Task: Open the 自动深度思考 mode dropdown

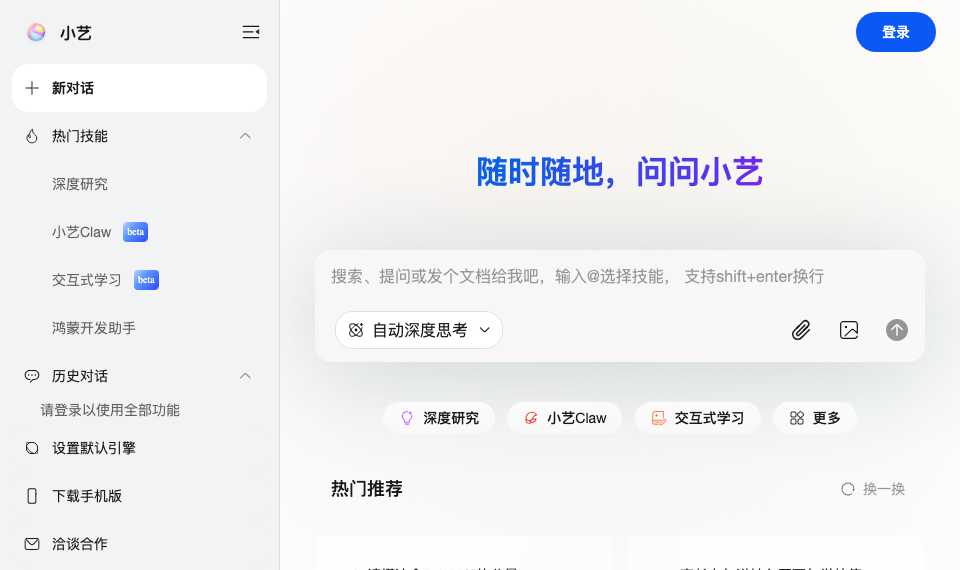Action: click(x=419, y=330)
